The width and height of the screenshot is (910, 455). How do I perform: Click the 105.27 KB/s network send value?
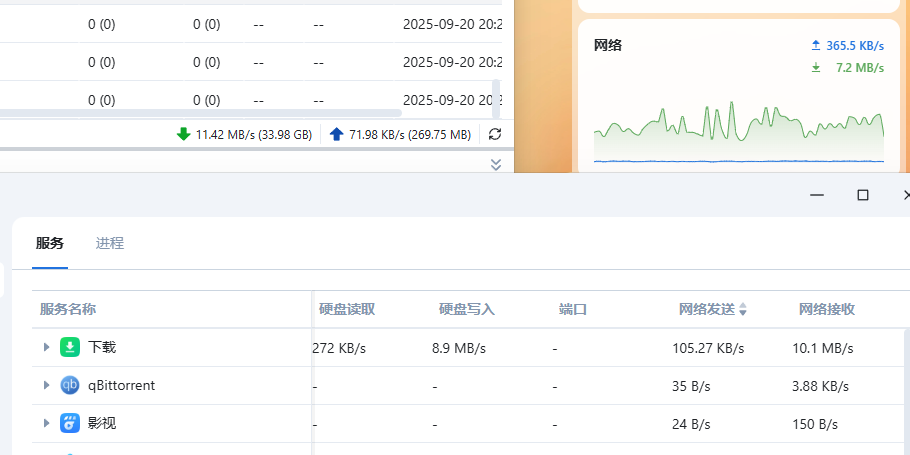click(x=708, y=348)
